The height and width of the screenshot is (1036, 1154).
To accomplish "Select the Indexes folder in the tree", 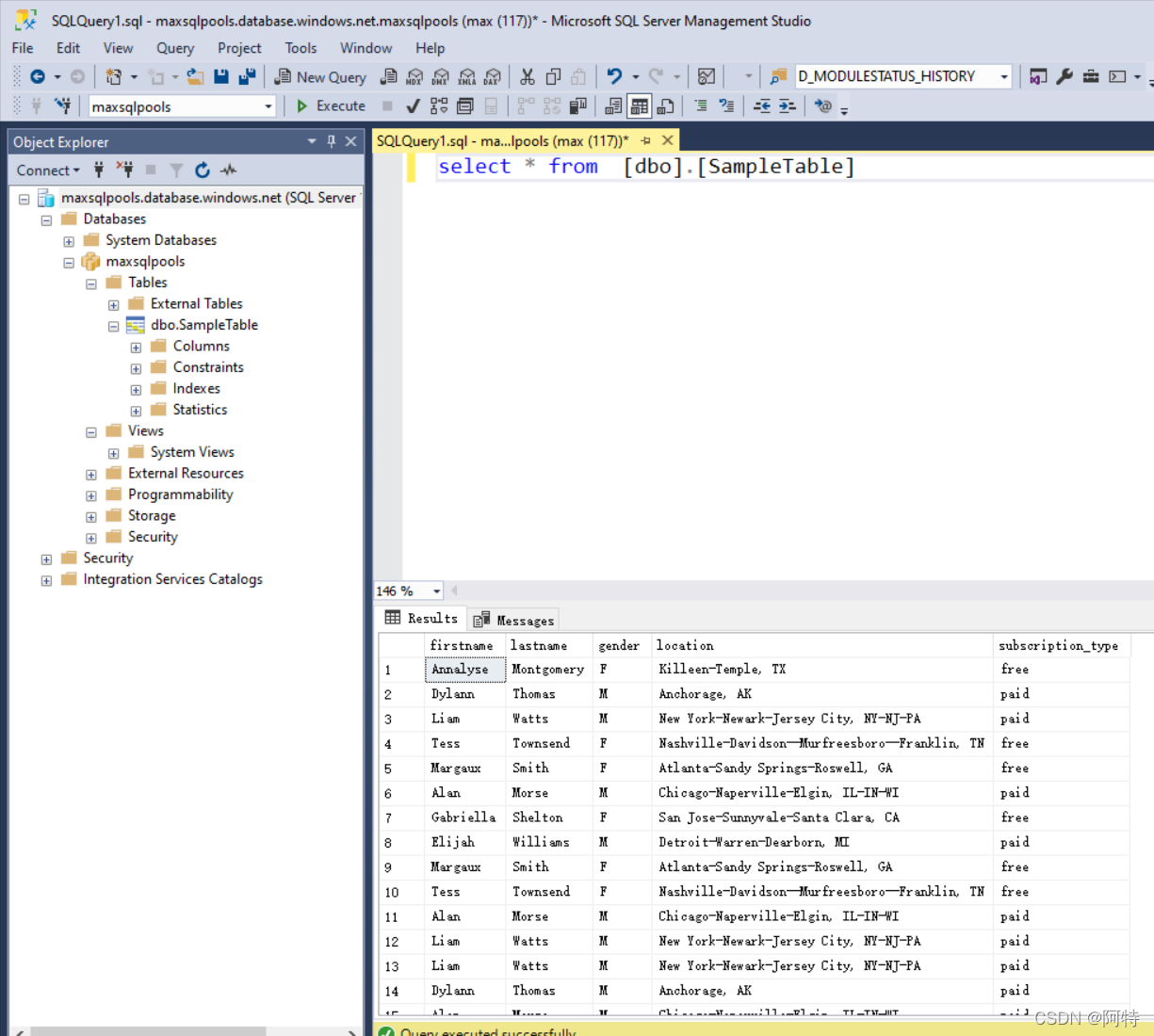I will 196,389.
